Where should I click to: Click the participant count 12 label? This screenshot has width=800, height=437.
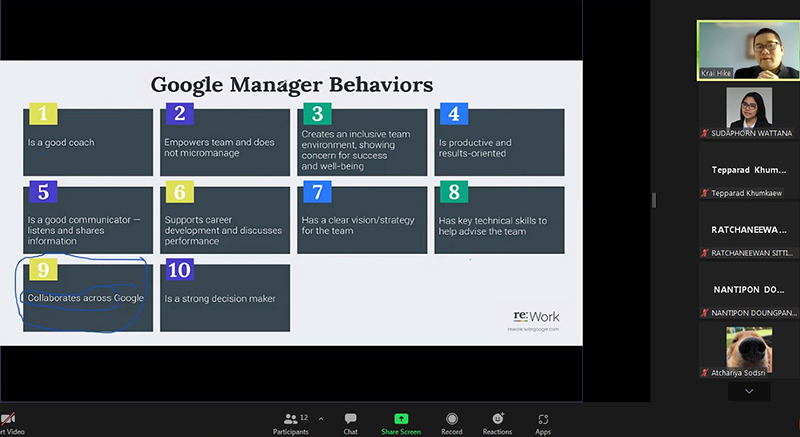click(x=304, y=418)
